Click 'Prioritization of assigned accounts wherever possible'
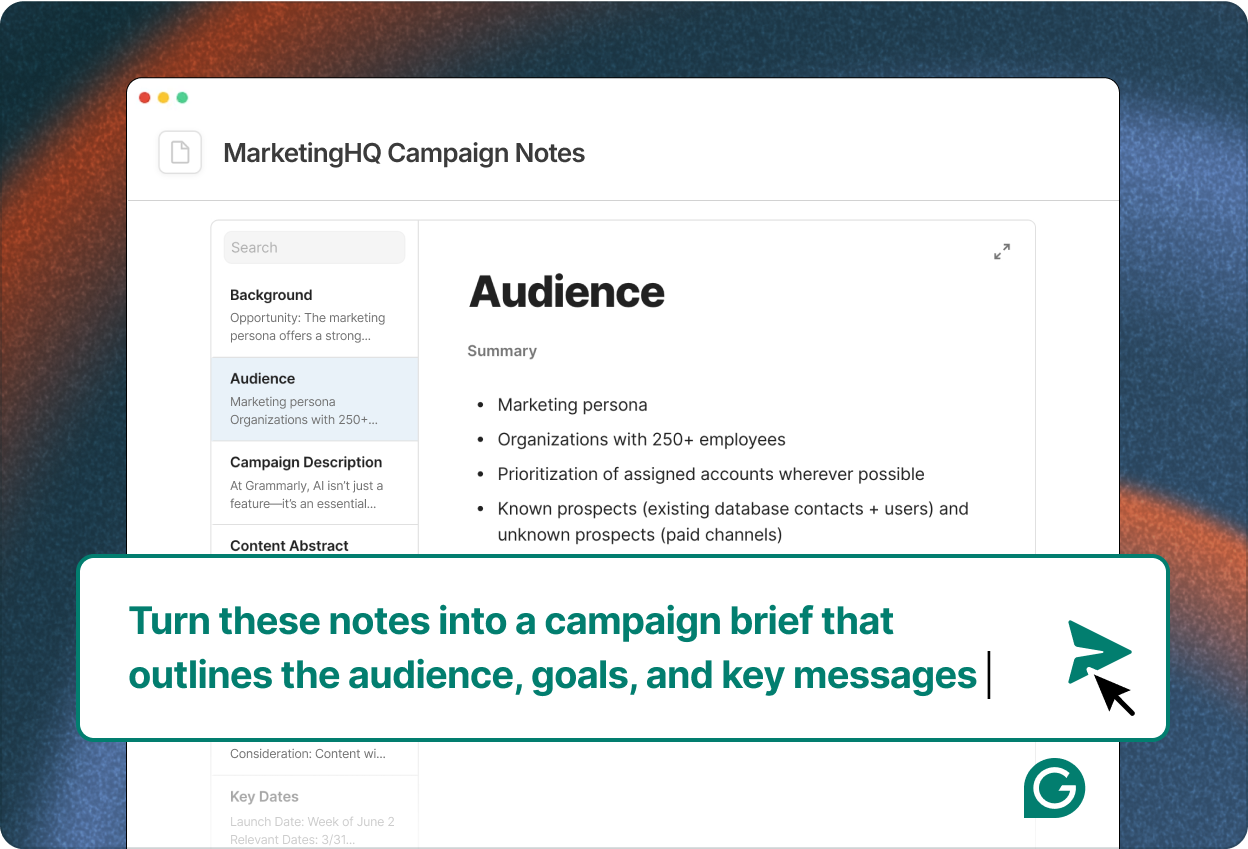Screen dimensions: 1248x849 pos(711,474)
